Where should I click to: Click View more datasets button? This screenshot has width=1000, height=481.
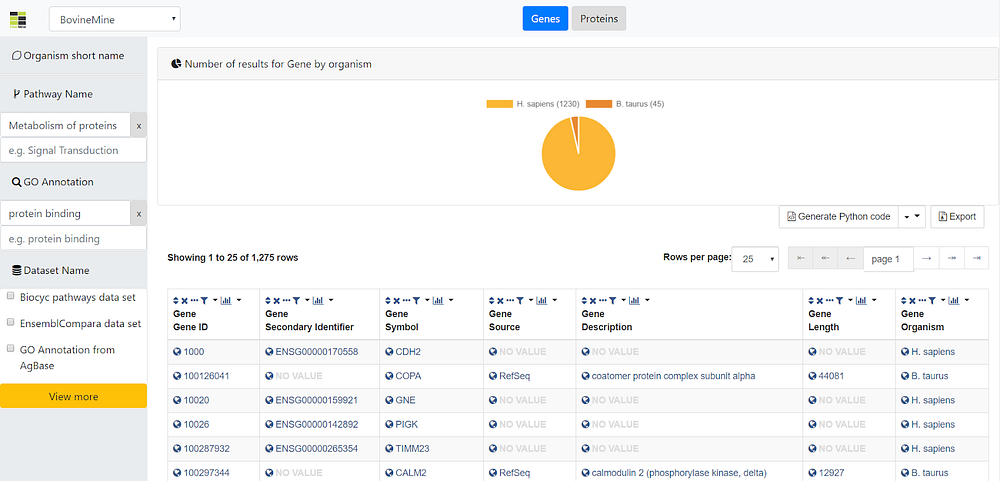pyautogui.click(x=73, y=396)
